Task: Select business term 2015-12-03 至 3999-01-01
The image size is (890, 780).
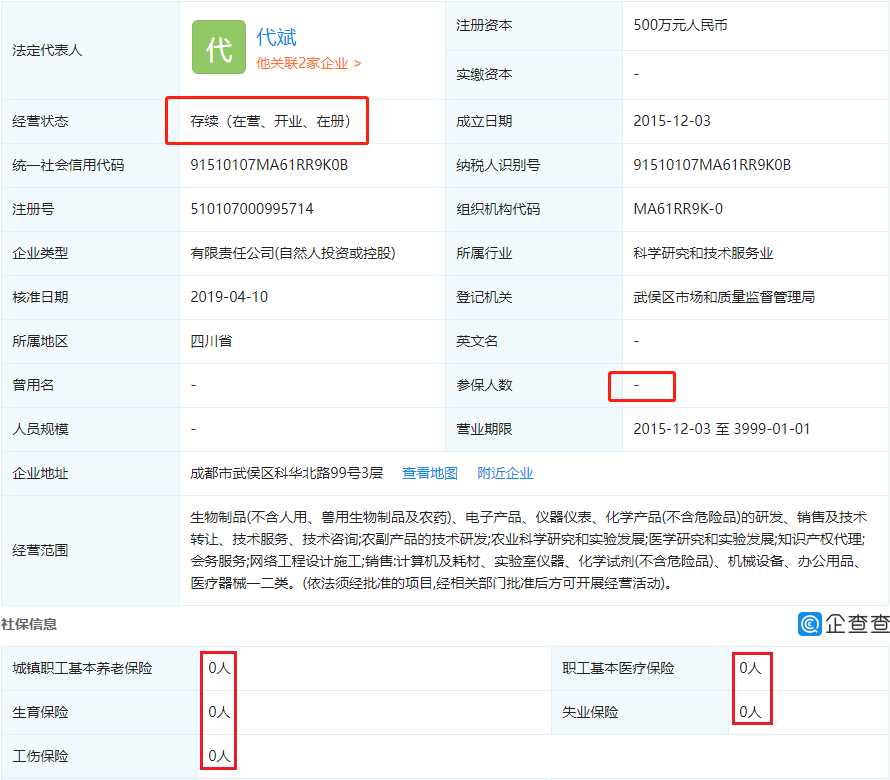Action: [721, 429]
